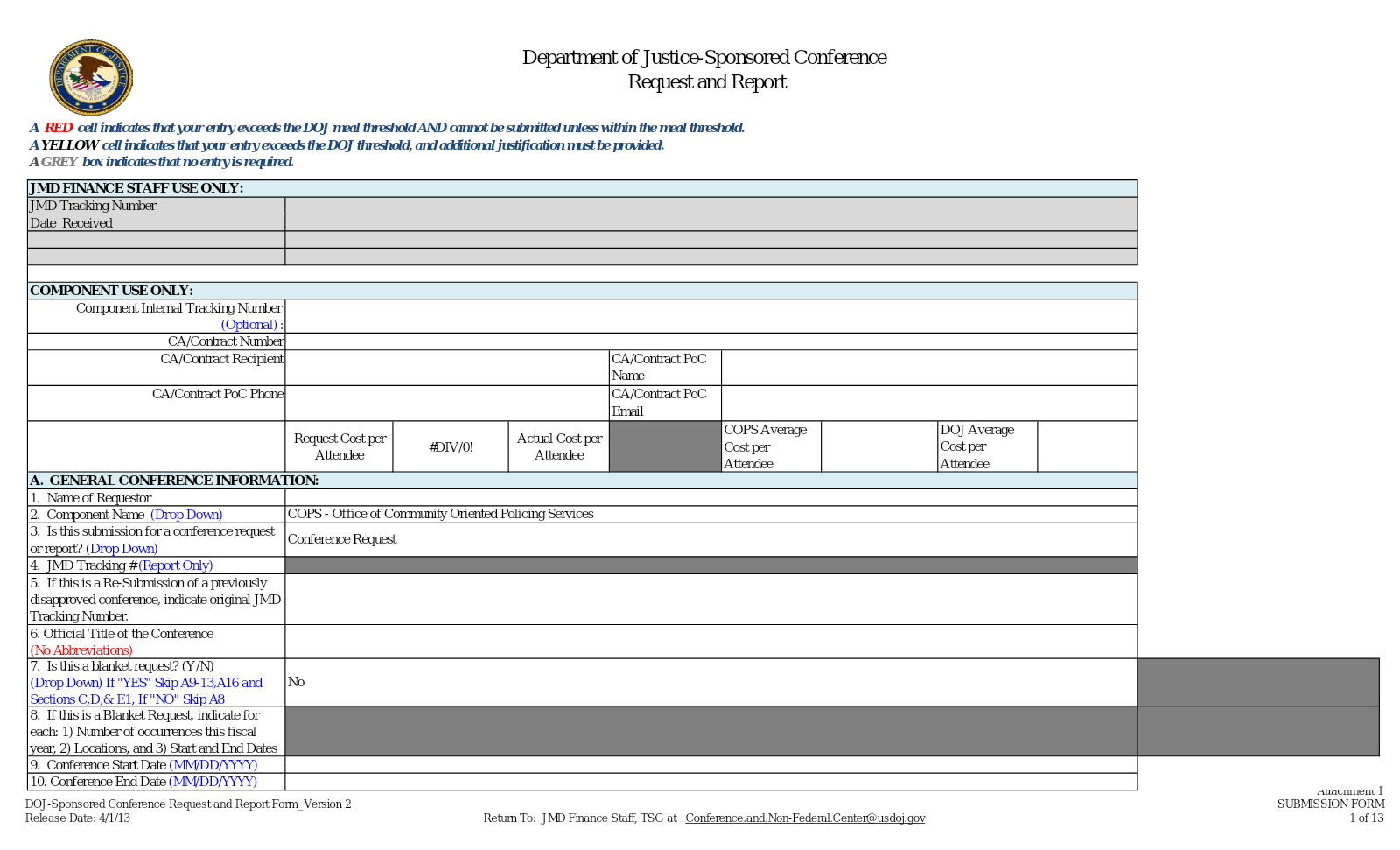Viewport: 1400px width, 850px height.
Task: Click the CA/Contract Recipient entry cell
Action: (447, 368)
